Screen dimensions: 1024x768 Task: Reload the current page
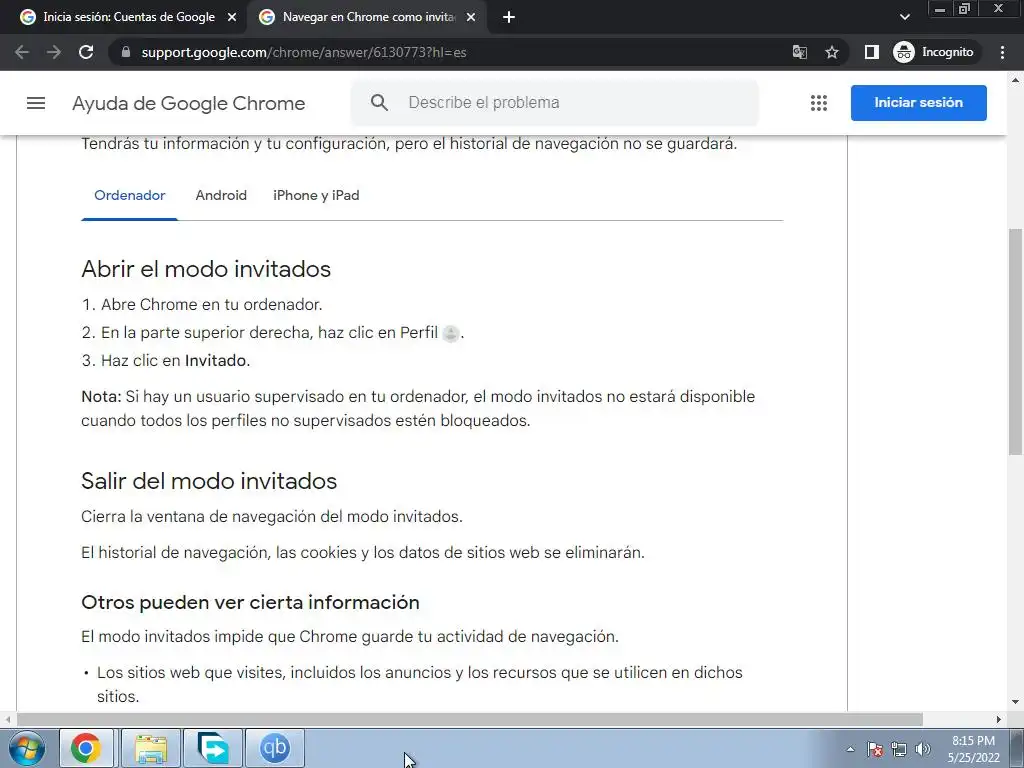coord(86,52)
